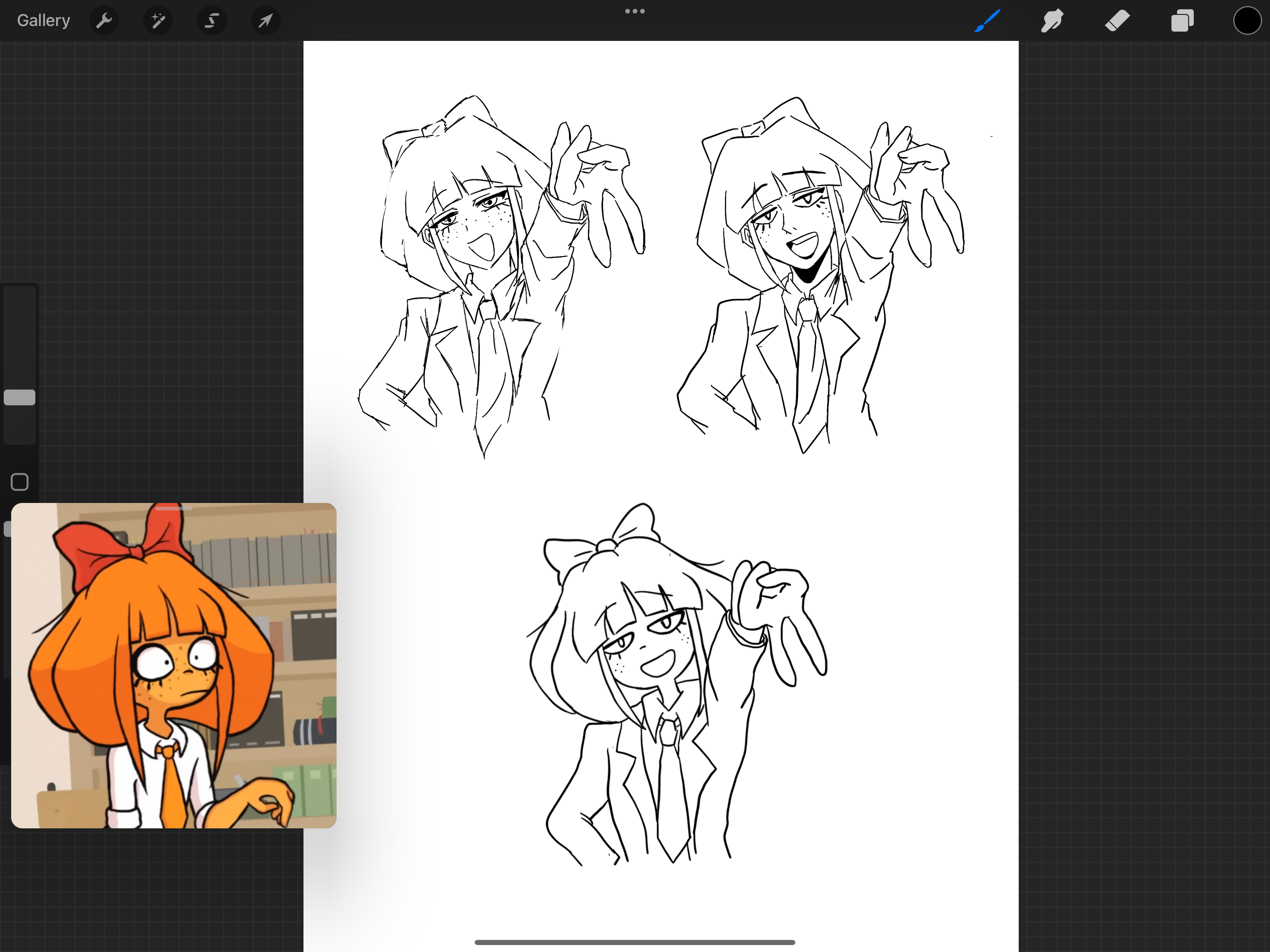Open the three-dot multitasking menu

coord(635,11)
